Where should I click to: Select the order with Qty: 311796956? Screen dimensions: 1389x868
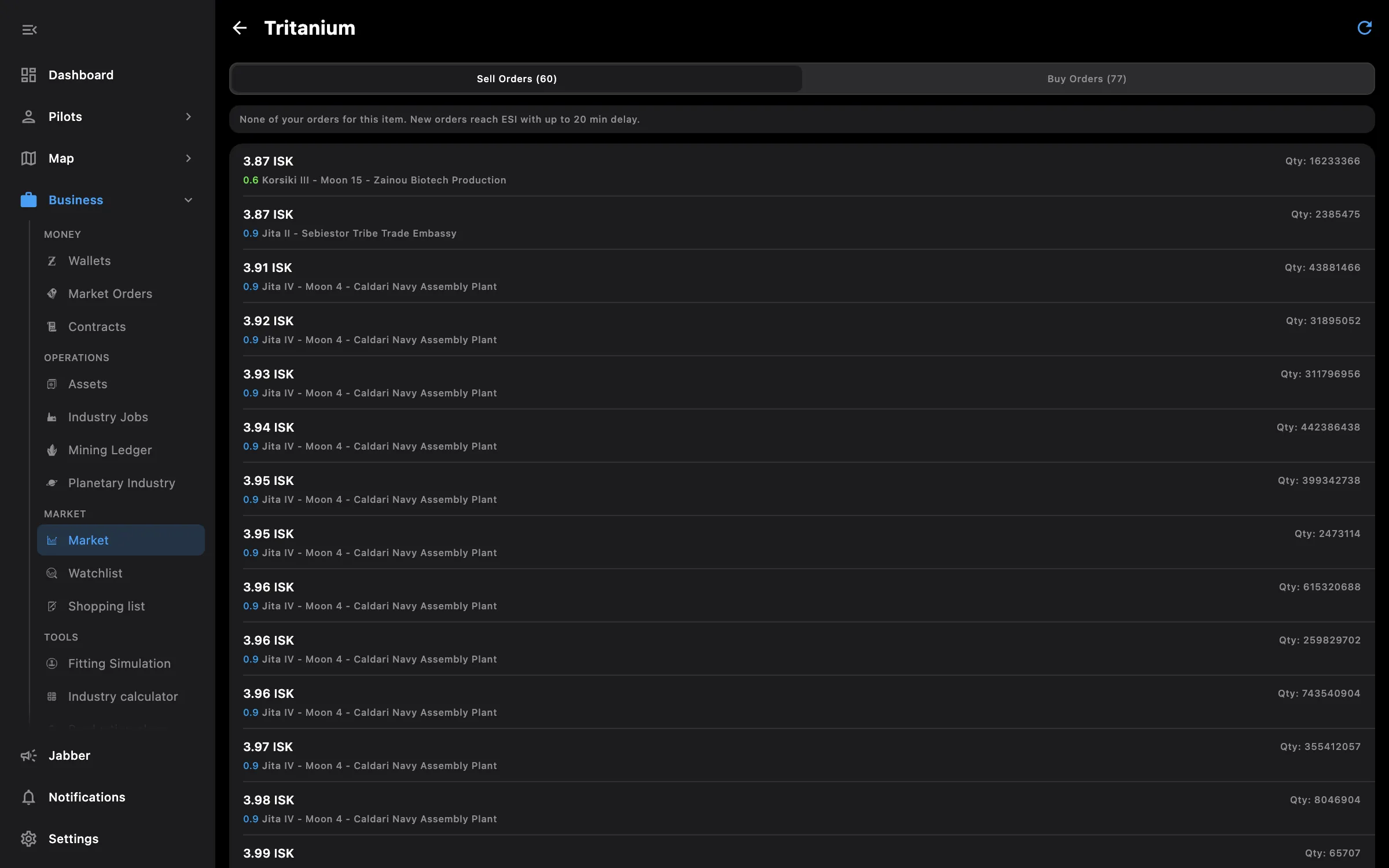tap(802, 383)
